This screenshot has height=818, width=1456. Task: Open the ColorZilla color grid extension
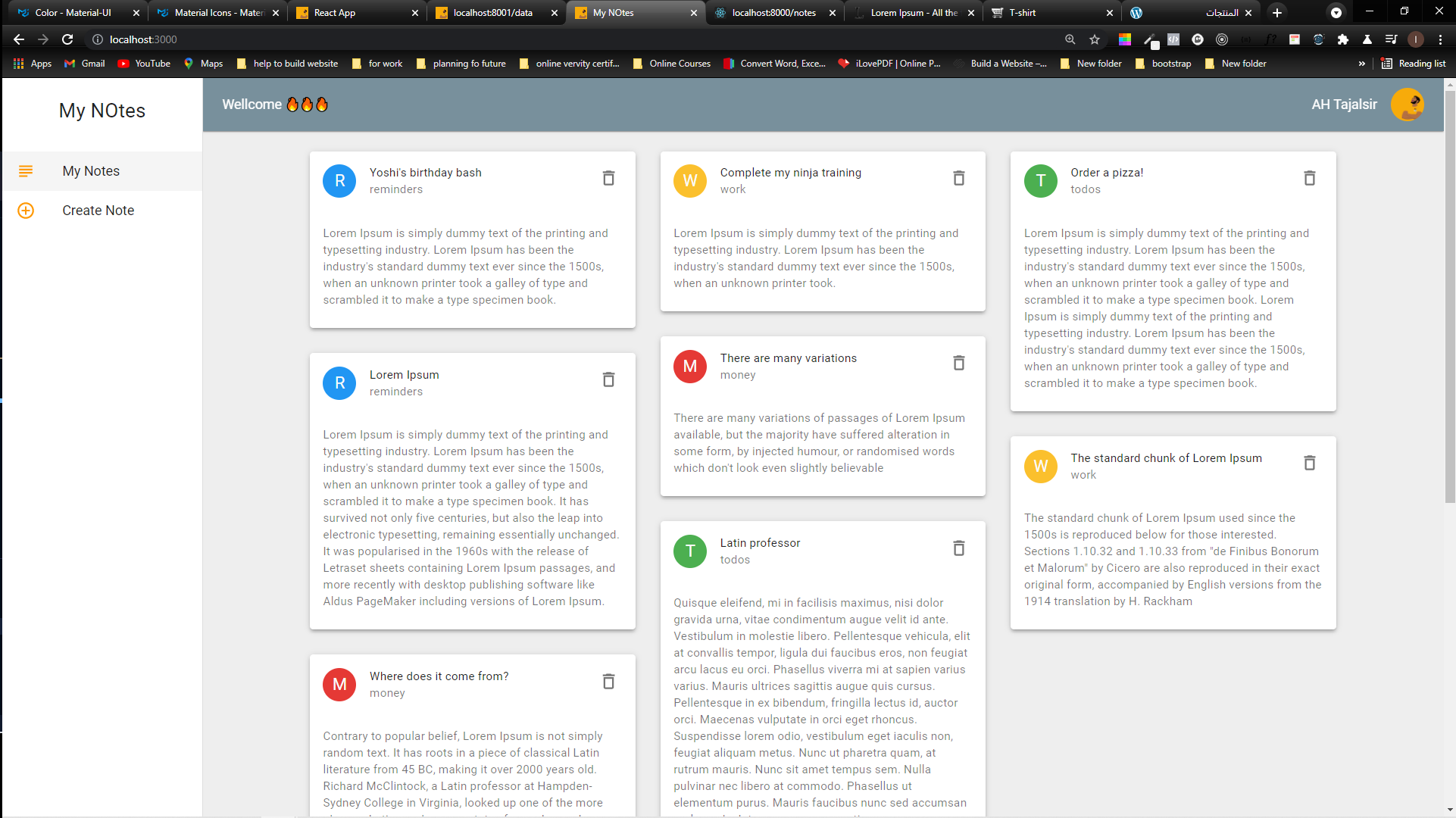1124,39
